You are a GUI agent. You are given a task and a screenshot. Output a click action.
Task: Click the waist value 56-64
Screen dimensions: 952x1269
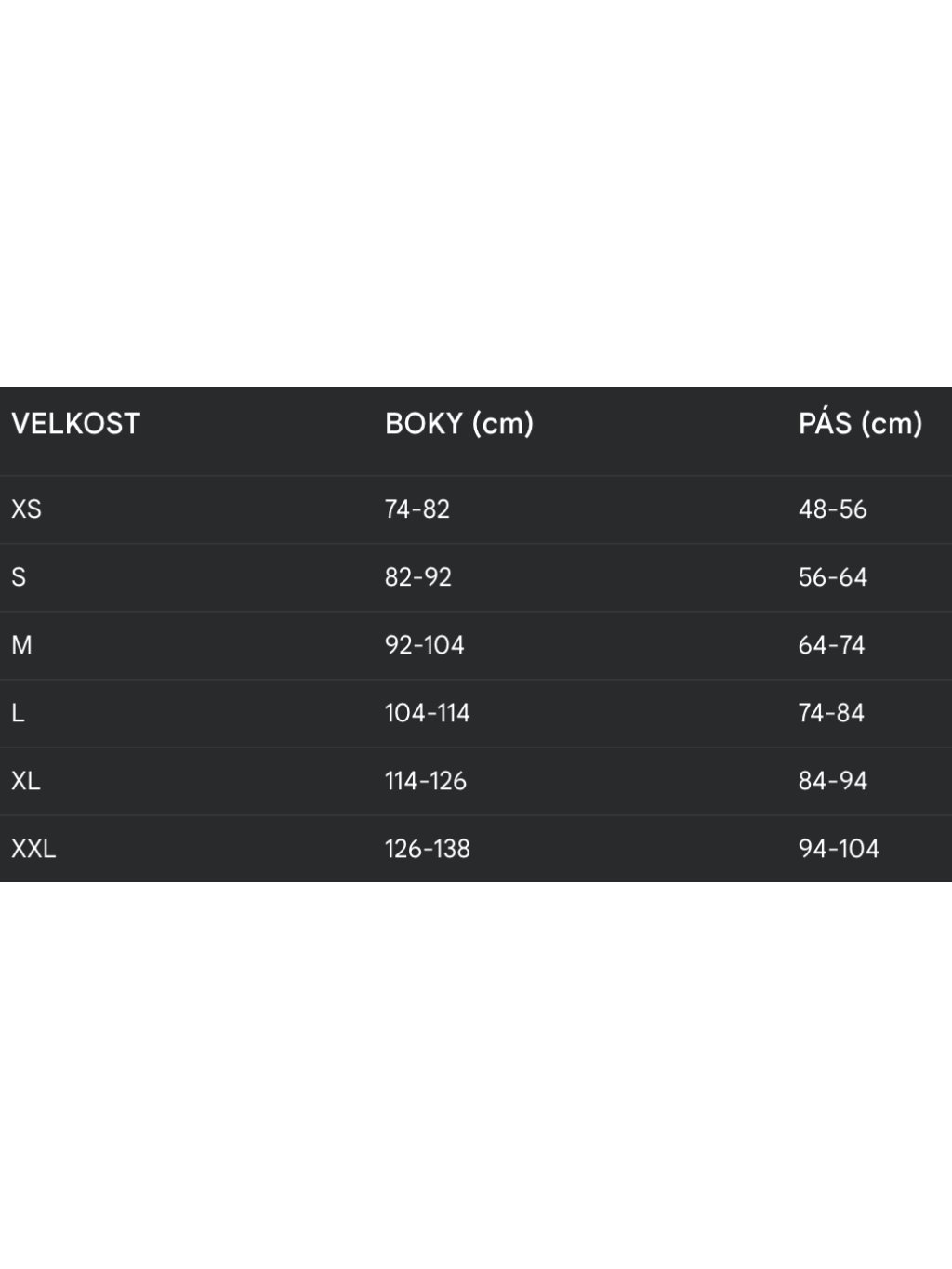832,577
